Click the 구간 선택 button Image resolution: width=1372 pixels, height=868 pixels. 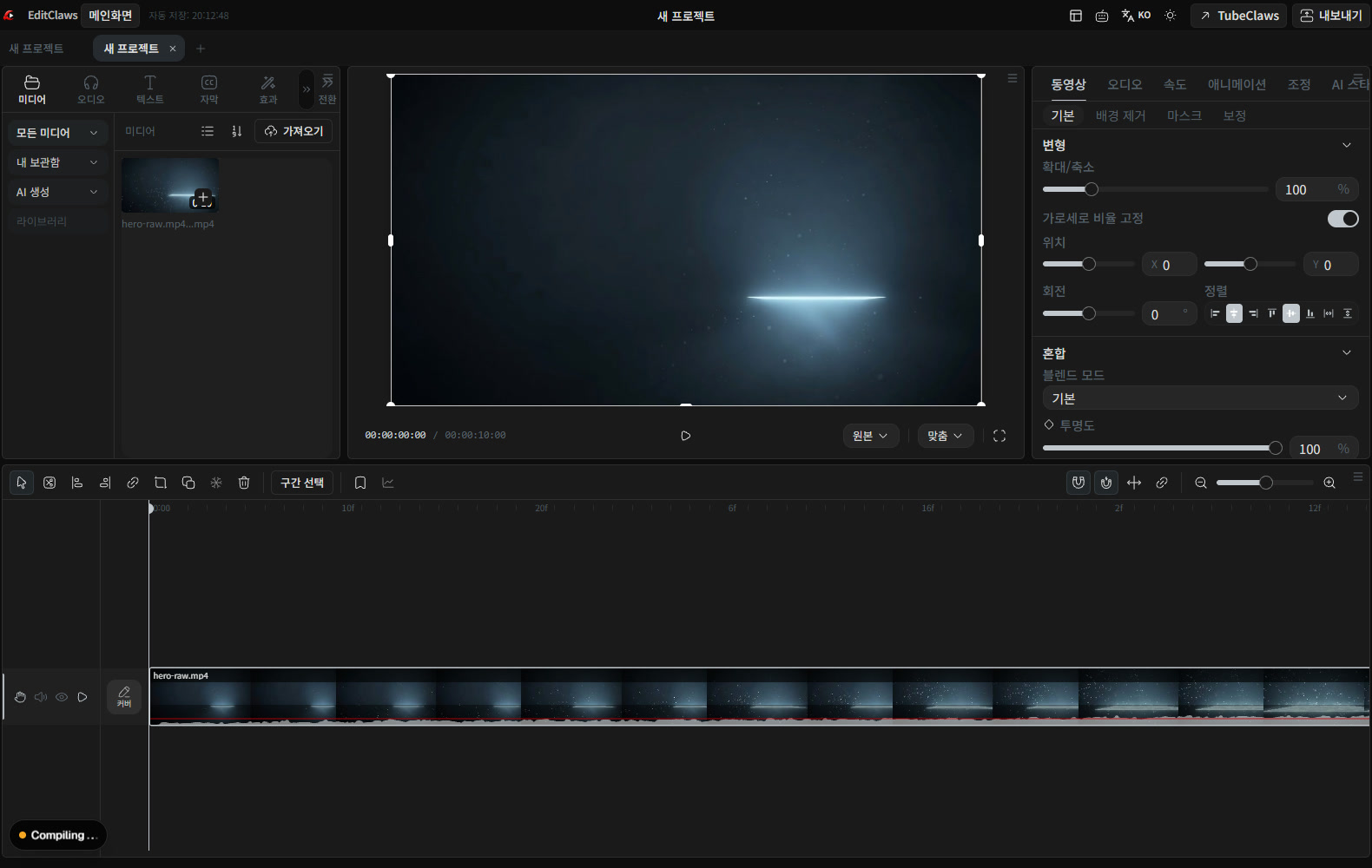pyautogui.click(x=302, y=483)
